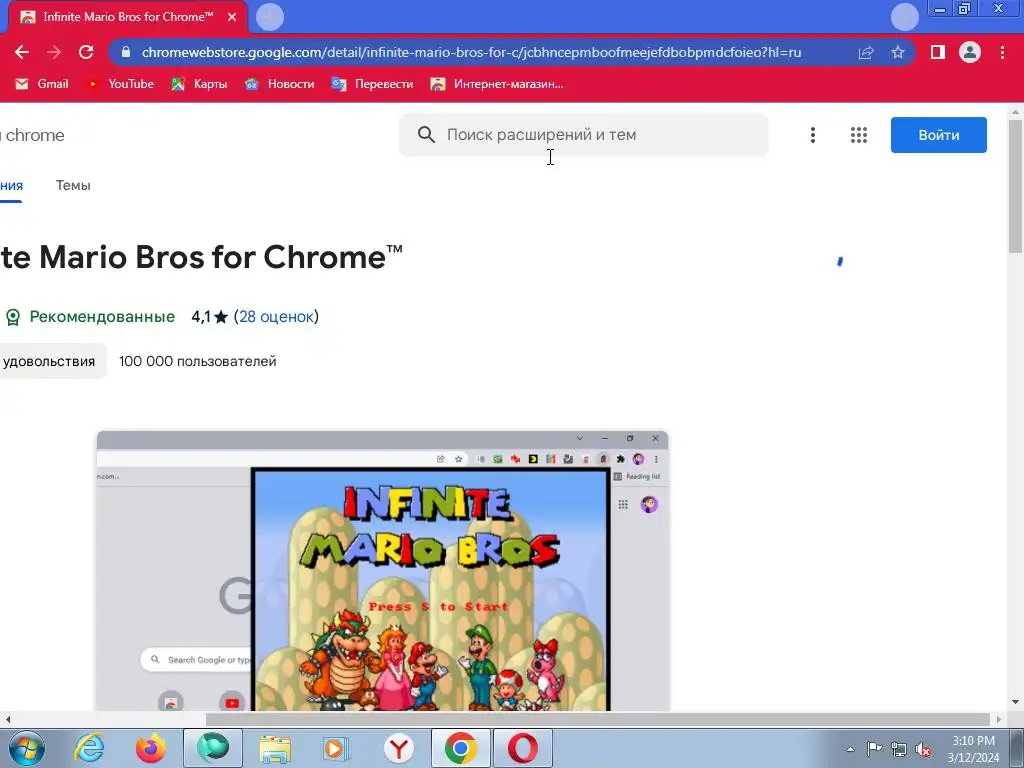Open the network status tray icon
The height and width of the screenshot is (768, 1024).
899,749
